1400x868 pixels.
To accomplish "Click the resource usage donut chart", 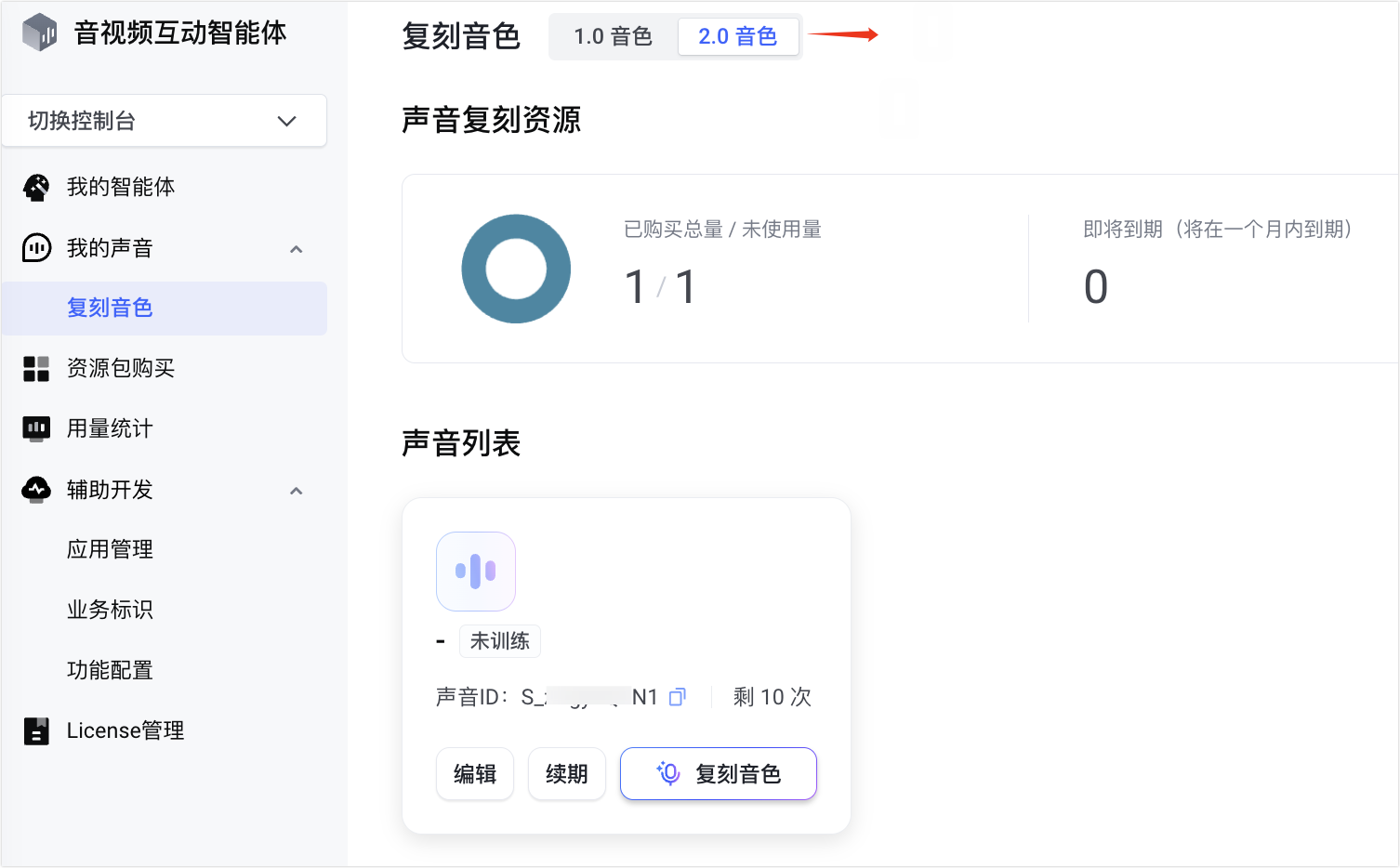I will 516,270.
